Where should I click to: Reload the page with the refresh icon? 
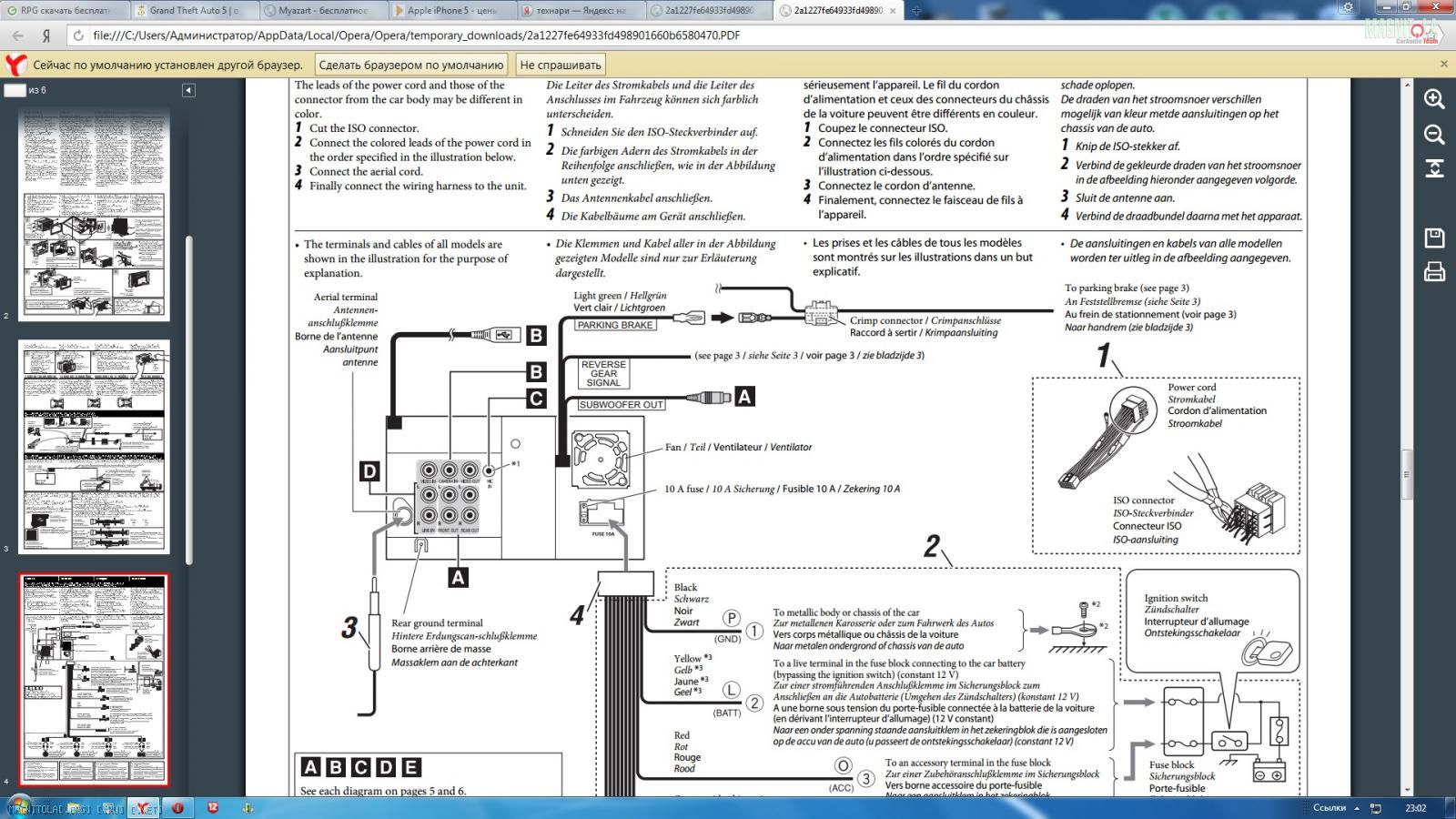(78, 35)
